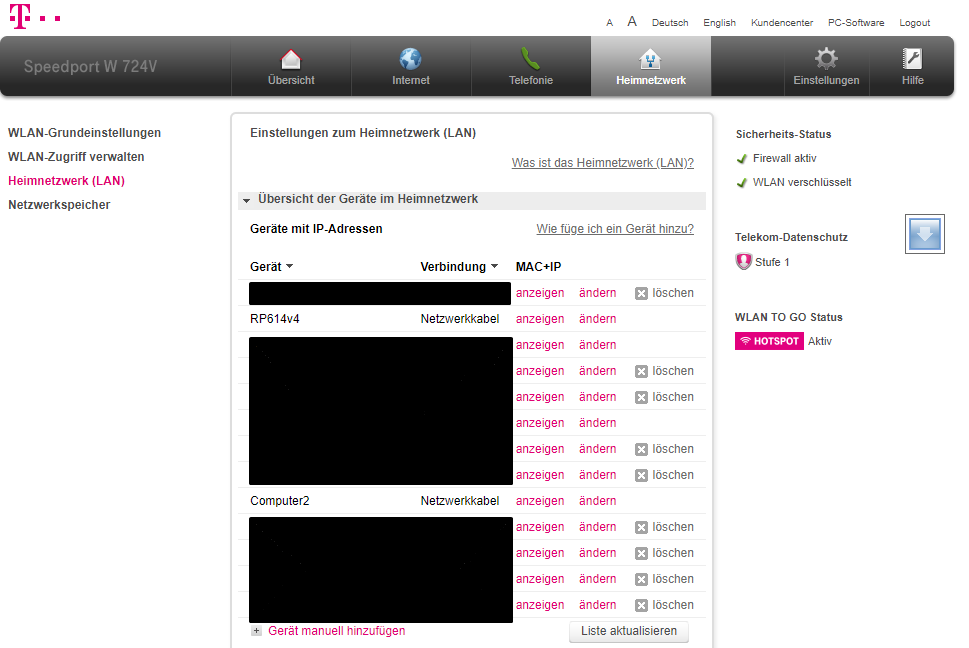Click anzeigen in the row directly below RP614v4
Screen dimensions: 969x648
(x=540, y=345)
